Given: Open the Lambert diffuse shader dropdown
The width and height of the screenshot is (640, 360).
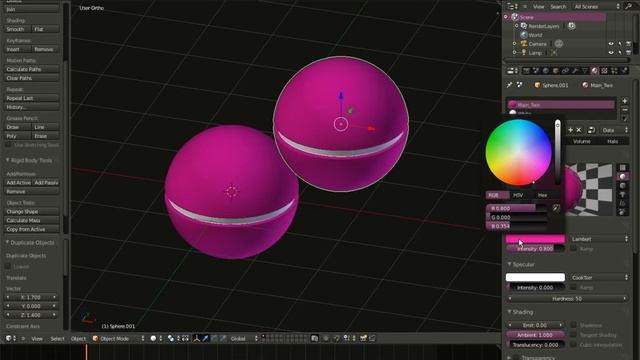Looking at the screenshot, I should pyautogui.click(x=600, y=239).
